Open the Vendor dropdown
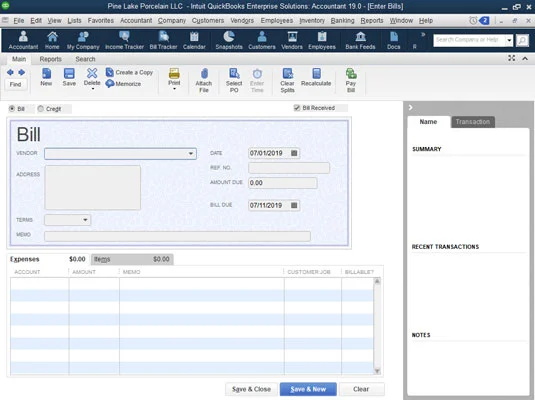This screenshot has height=400, width=535. pos(191,154)
